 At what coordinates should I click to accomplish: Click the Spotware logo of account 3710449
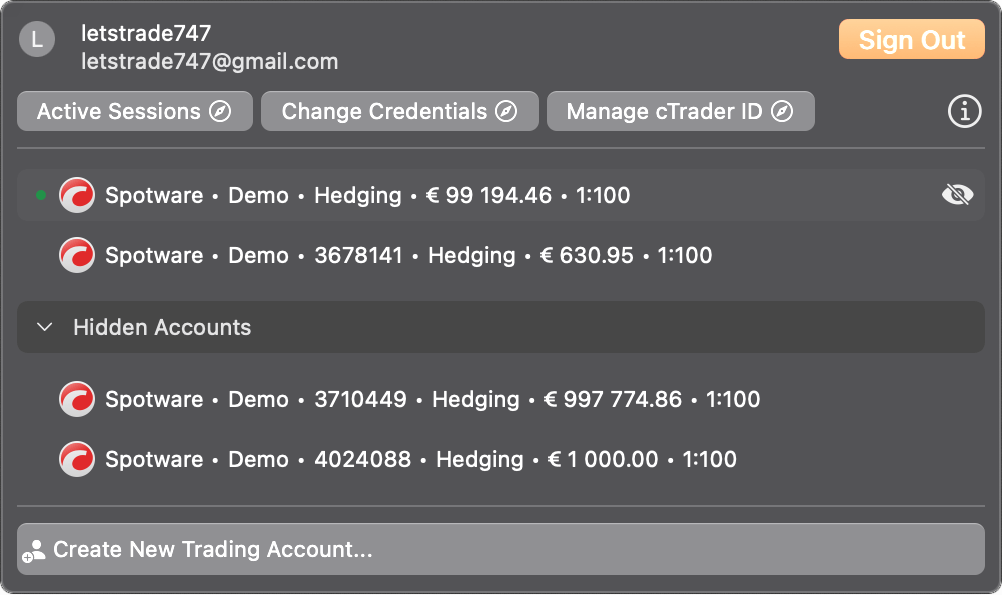pyautogui.click(x=77, y=399)
